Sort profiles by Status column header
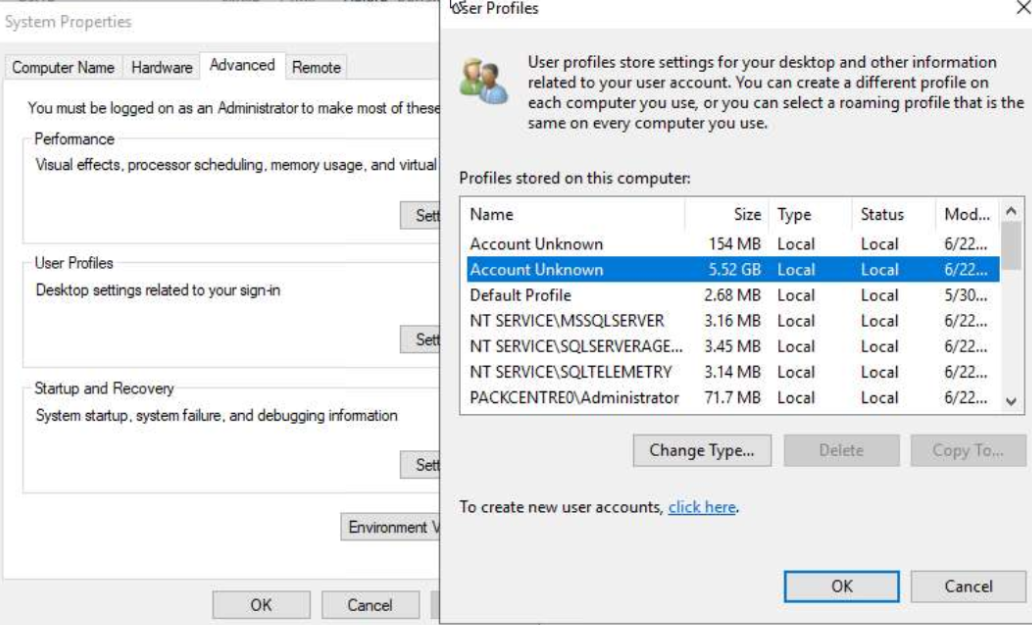Viewport: 1032px width, 625px height. tap(894, 214)
